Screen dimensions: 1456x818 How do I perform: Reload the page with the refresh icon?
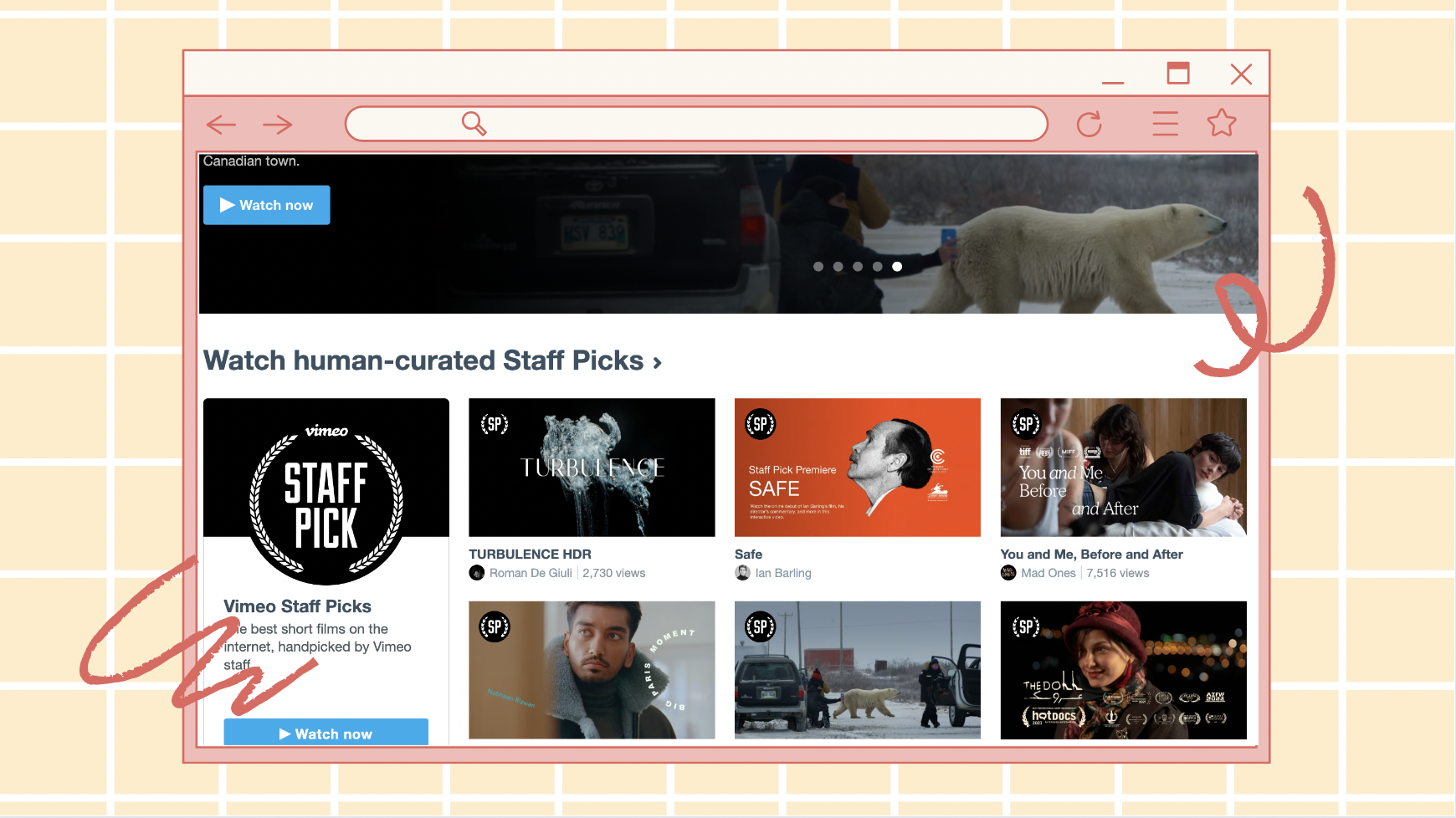[x=1089, y=125]
